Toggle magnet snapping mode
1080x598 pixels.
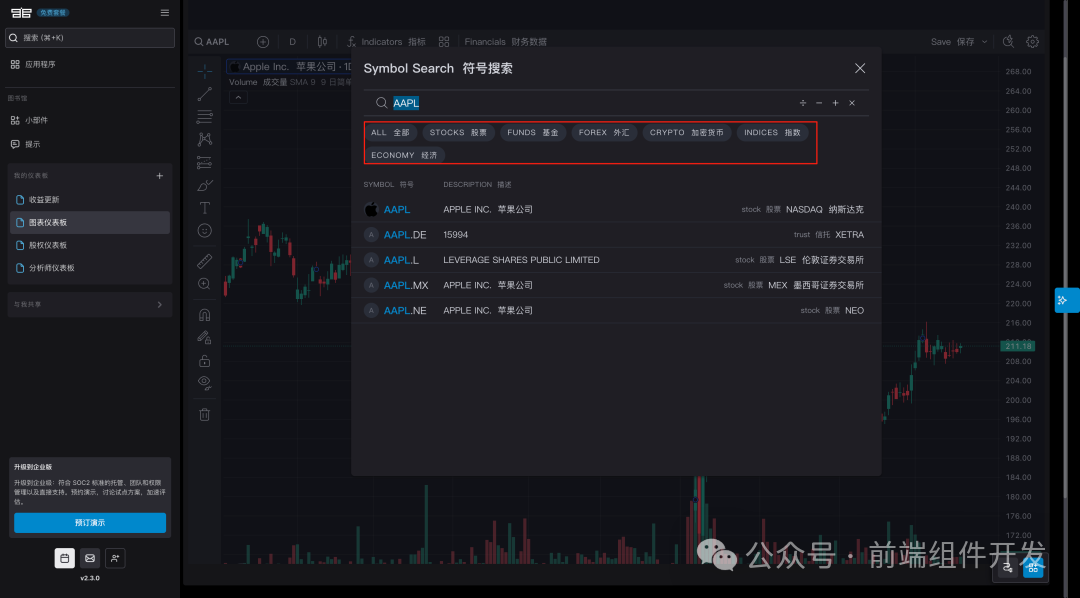(x=204, y=313)
